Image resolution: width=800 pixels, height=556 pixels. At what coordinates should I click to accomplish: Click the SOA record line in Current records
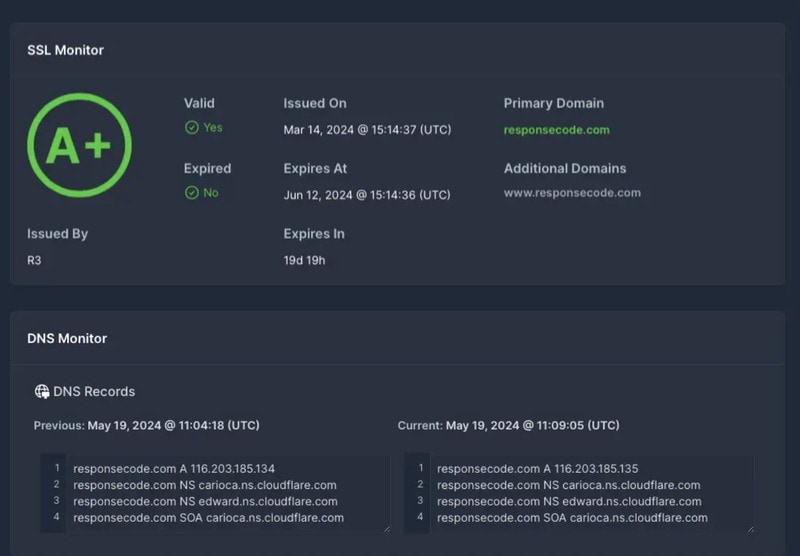pos(572,518)
